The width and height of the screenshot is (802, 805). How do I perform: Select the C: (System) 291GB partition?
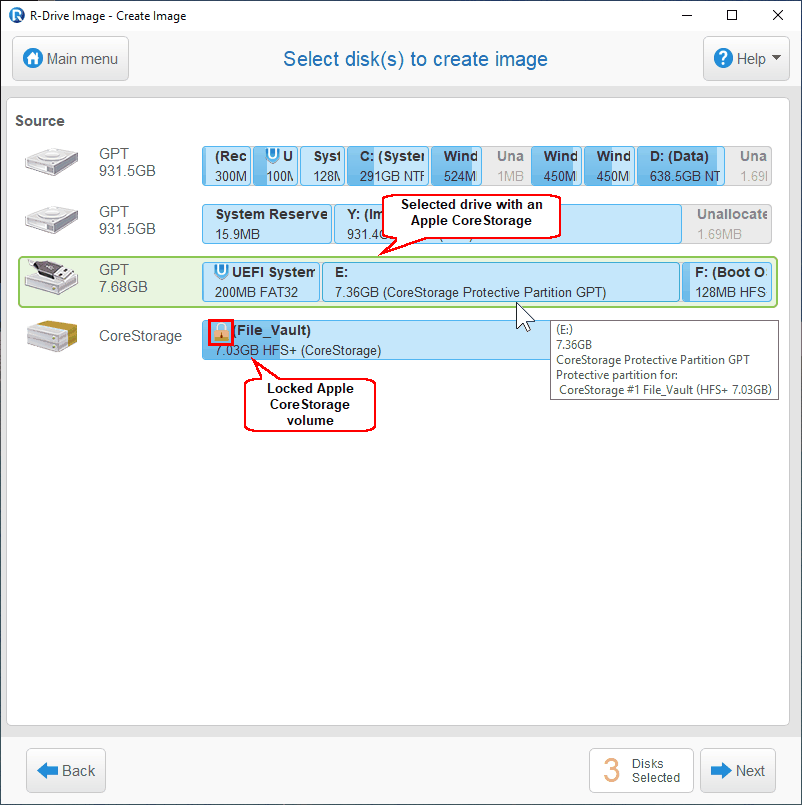388,166
